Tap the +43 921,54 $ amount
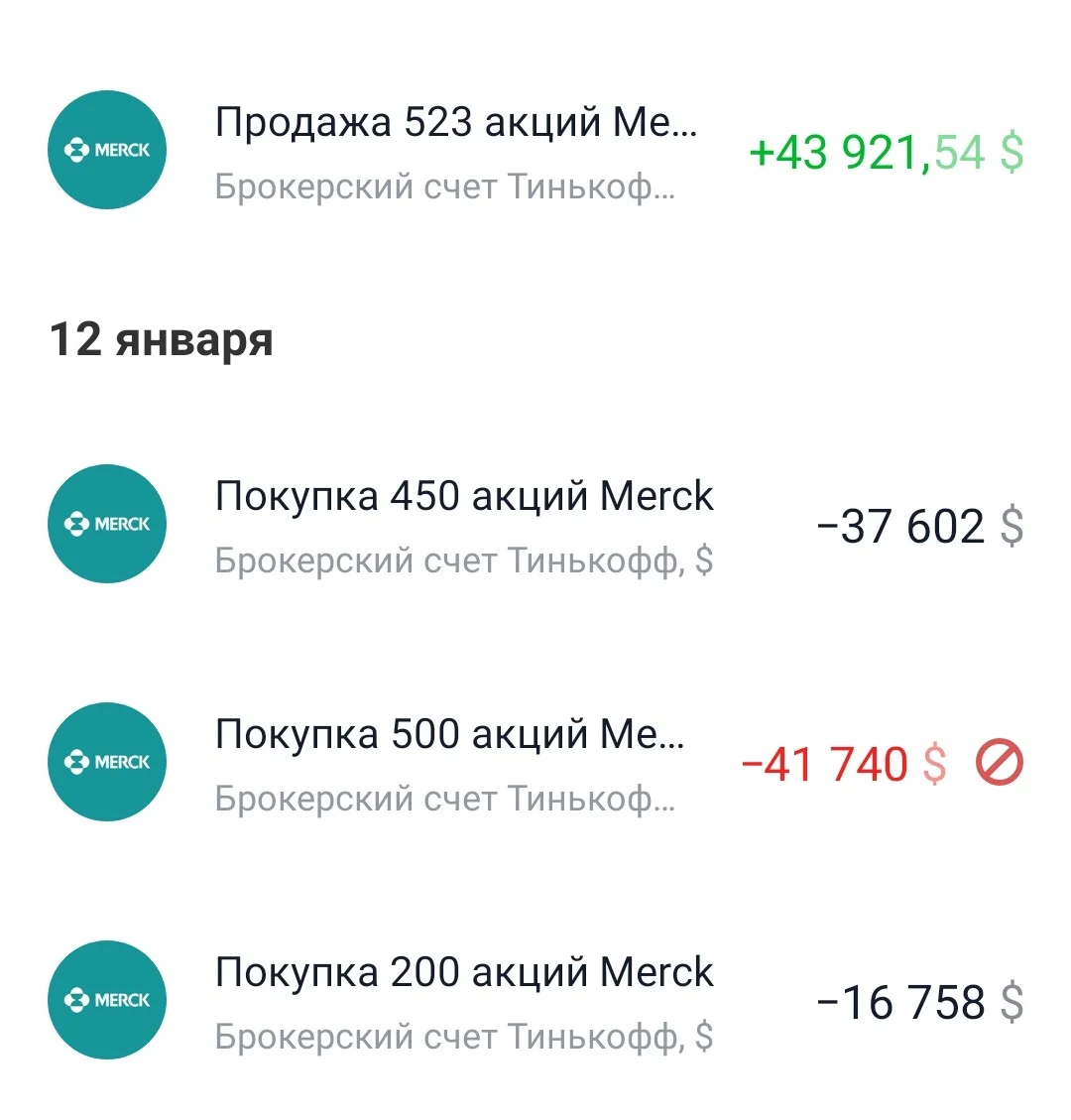The image size is (1071, 1120). [x=887, y=153]
